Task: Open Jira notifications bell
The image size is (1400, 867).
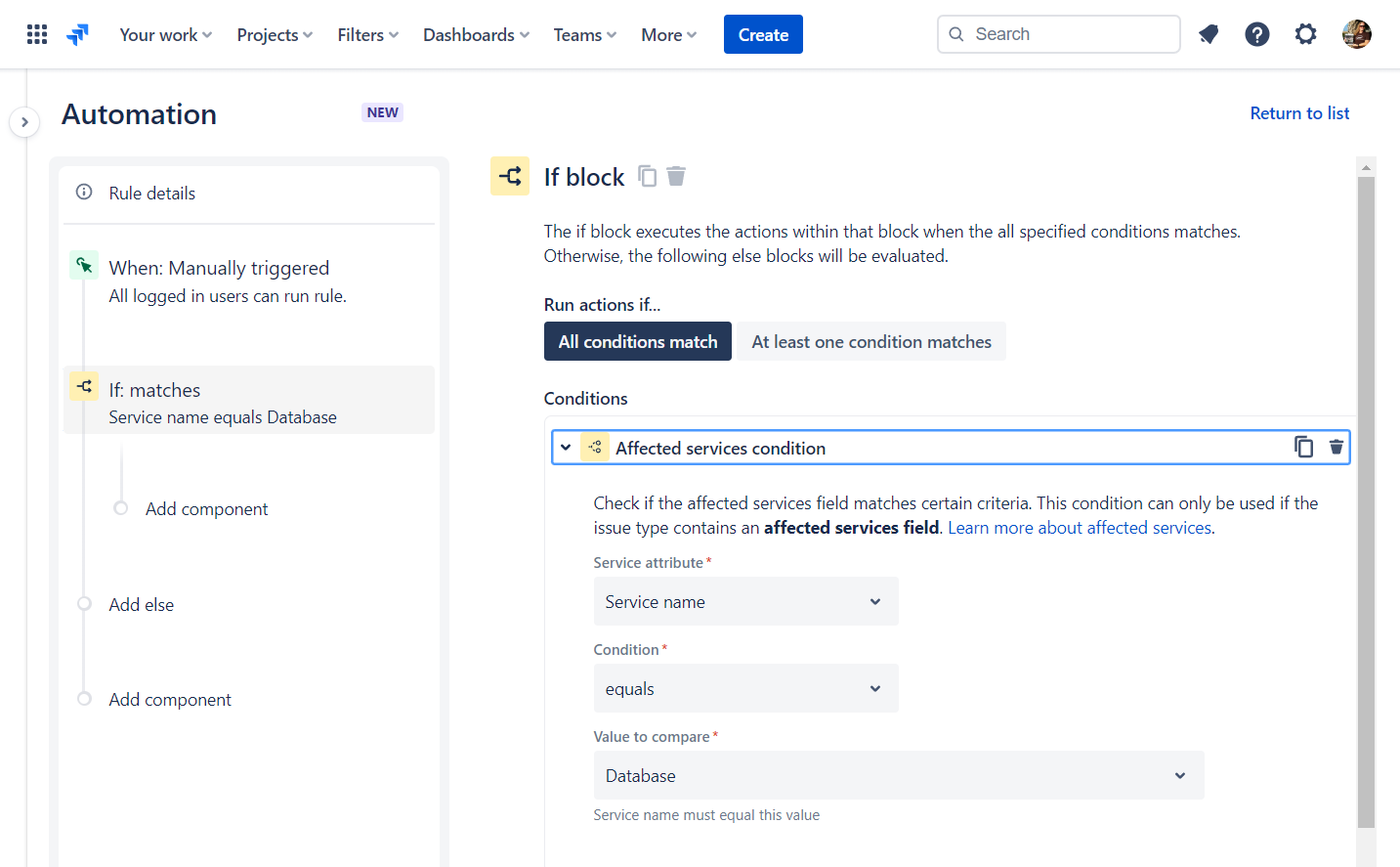Action: tap(1209, 33)
